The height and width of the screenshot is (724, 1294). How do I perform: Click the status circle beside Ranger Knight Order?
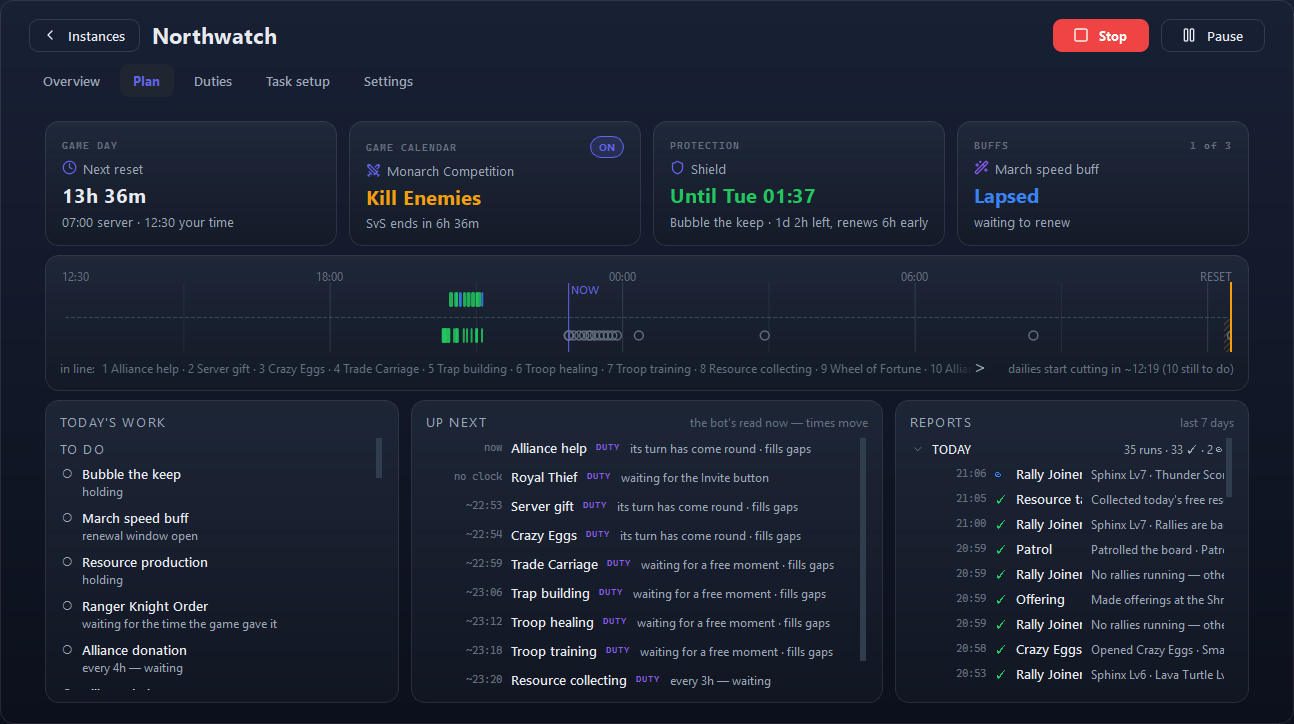67,606
